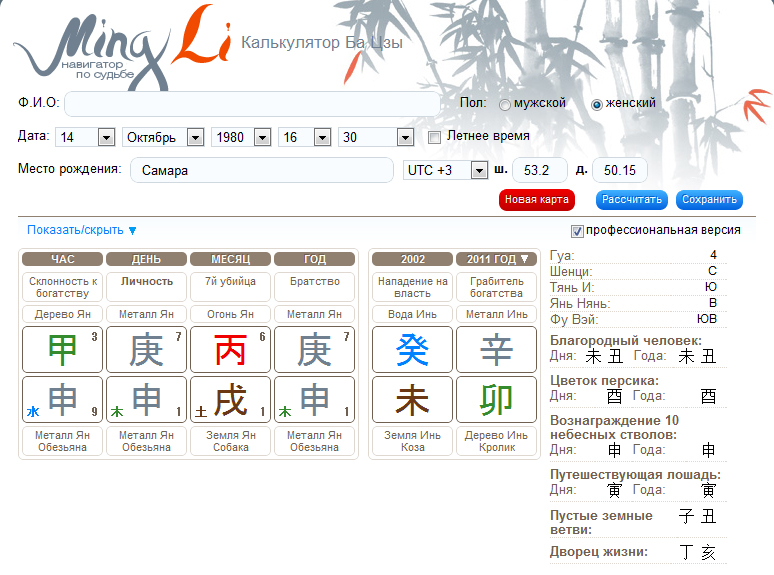Click the Вода Инь label

click(x=412, y=314)
